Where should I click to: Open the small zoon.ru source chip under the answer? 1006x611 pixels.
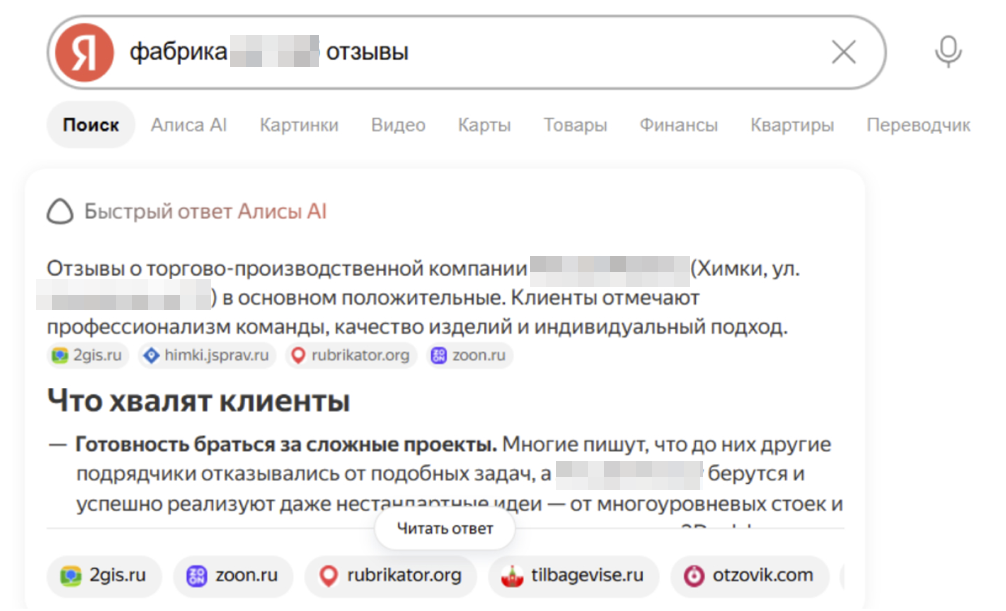click(x=470, y=356)
